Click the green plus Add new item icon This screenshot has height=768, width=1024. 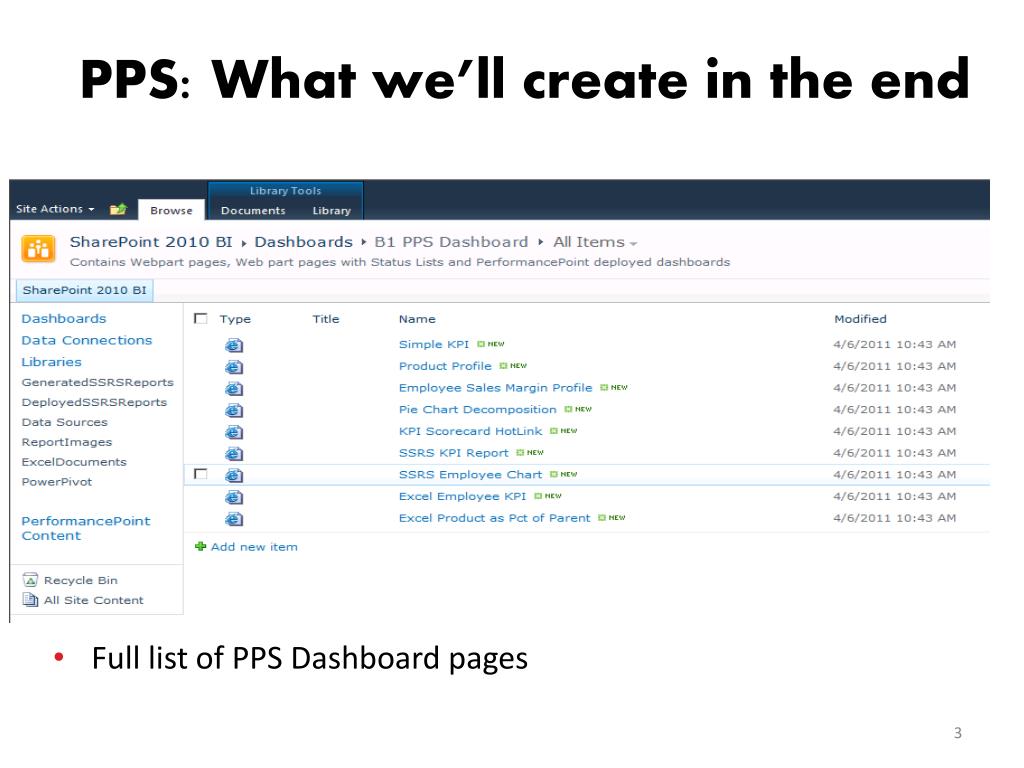[x=200, y=546]
